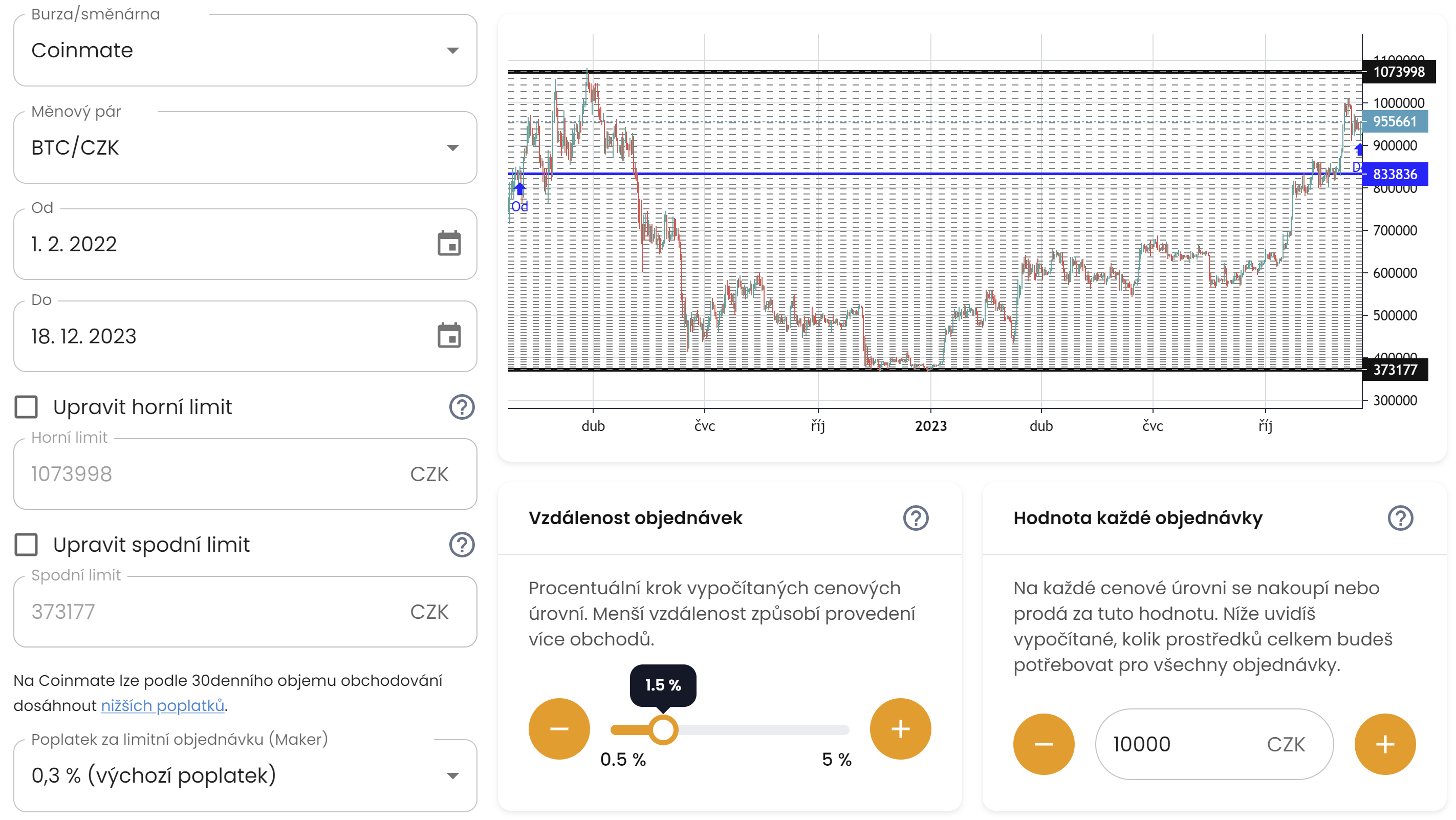The width and height of the screenshot is (1456, 820).
Task: Enable the Upravit horní limit checkbox
Action: point(25,406)
